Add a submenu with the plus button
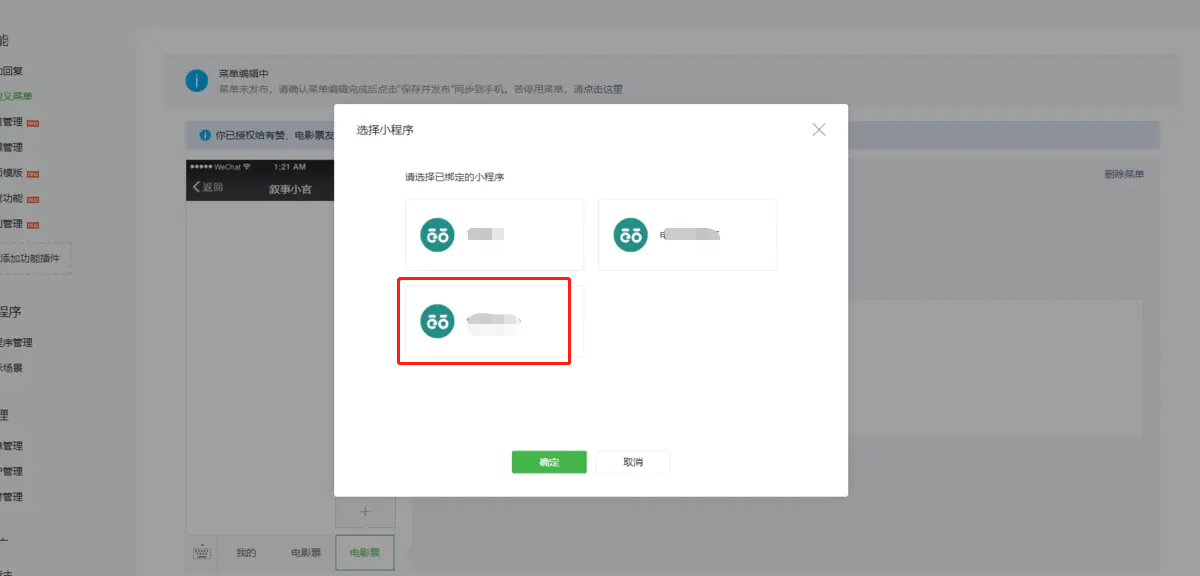Screen dimensions: 1200x576 (365, 512)
